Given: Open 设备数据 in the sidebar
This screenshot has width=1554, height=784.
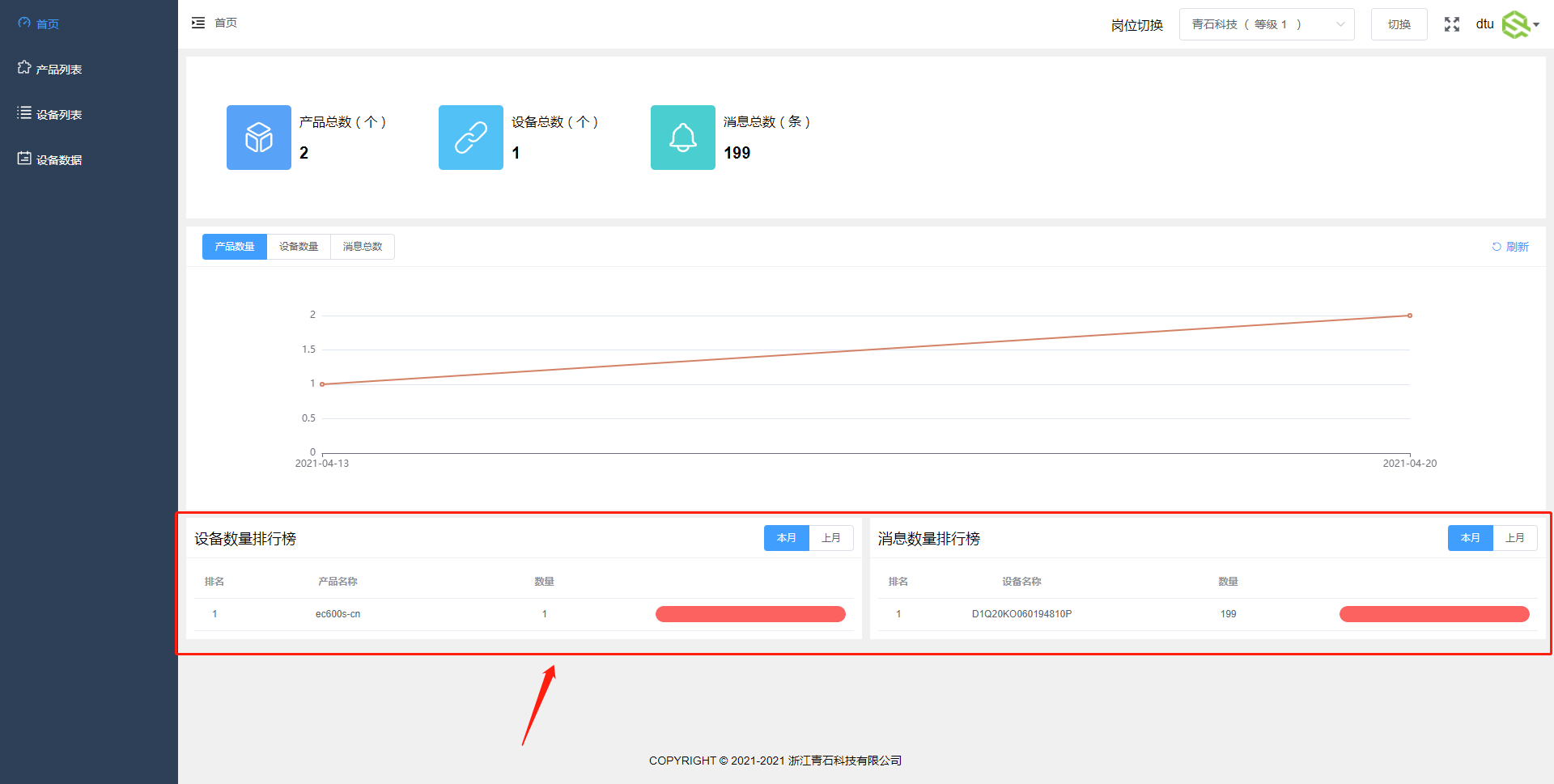Looking at the screenshot, I should click(x=58, y=160).
